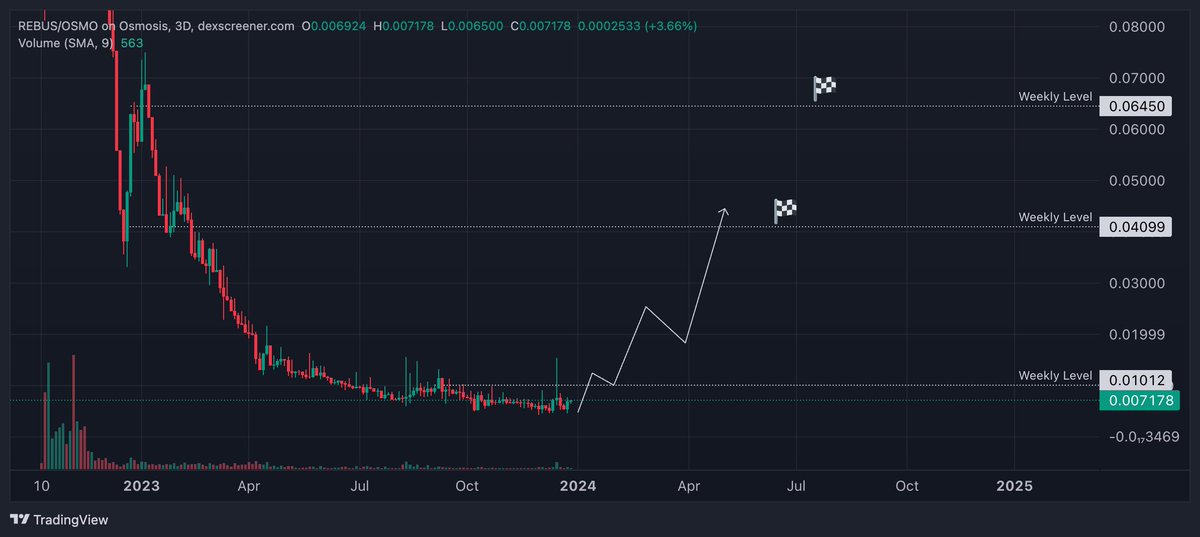The image size is (1200, 537).
Task: Click the Apr label before 2024
Action: tap(249, 485)
